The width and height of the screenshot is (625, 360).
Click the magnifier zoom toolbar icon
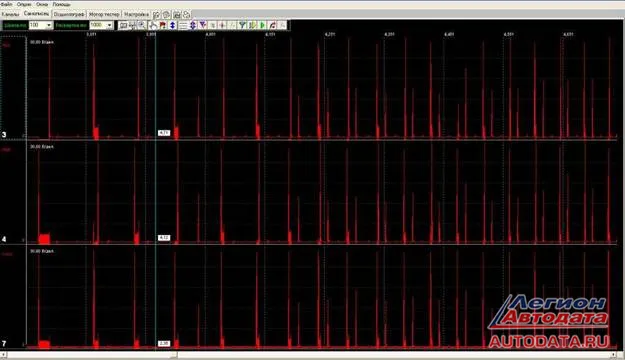(142, 25)
